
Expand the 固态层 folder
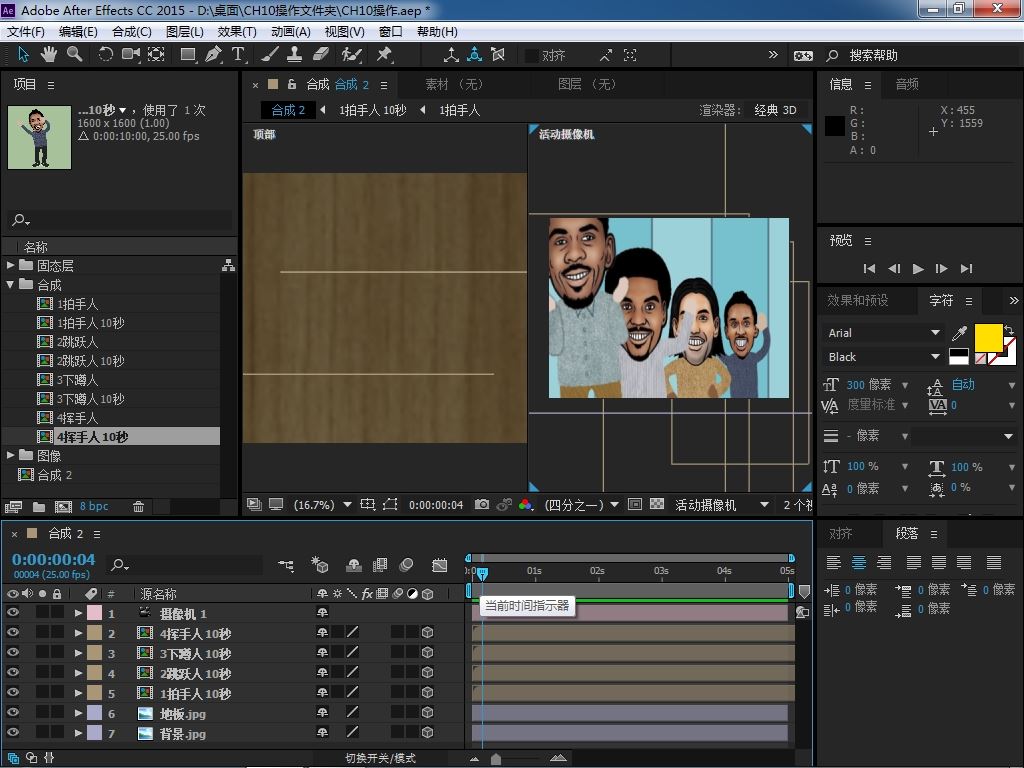point(10,265)
